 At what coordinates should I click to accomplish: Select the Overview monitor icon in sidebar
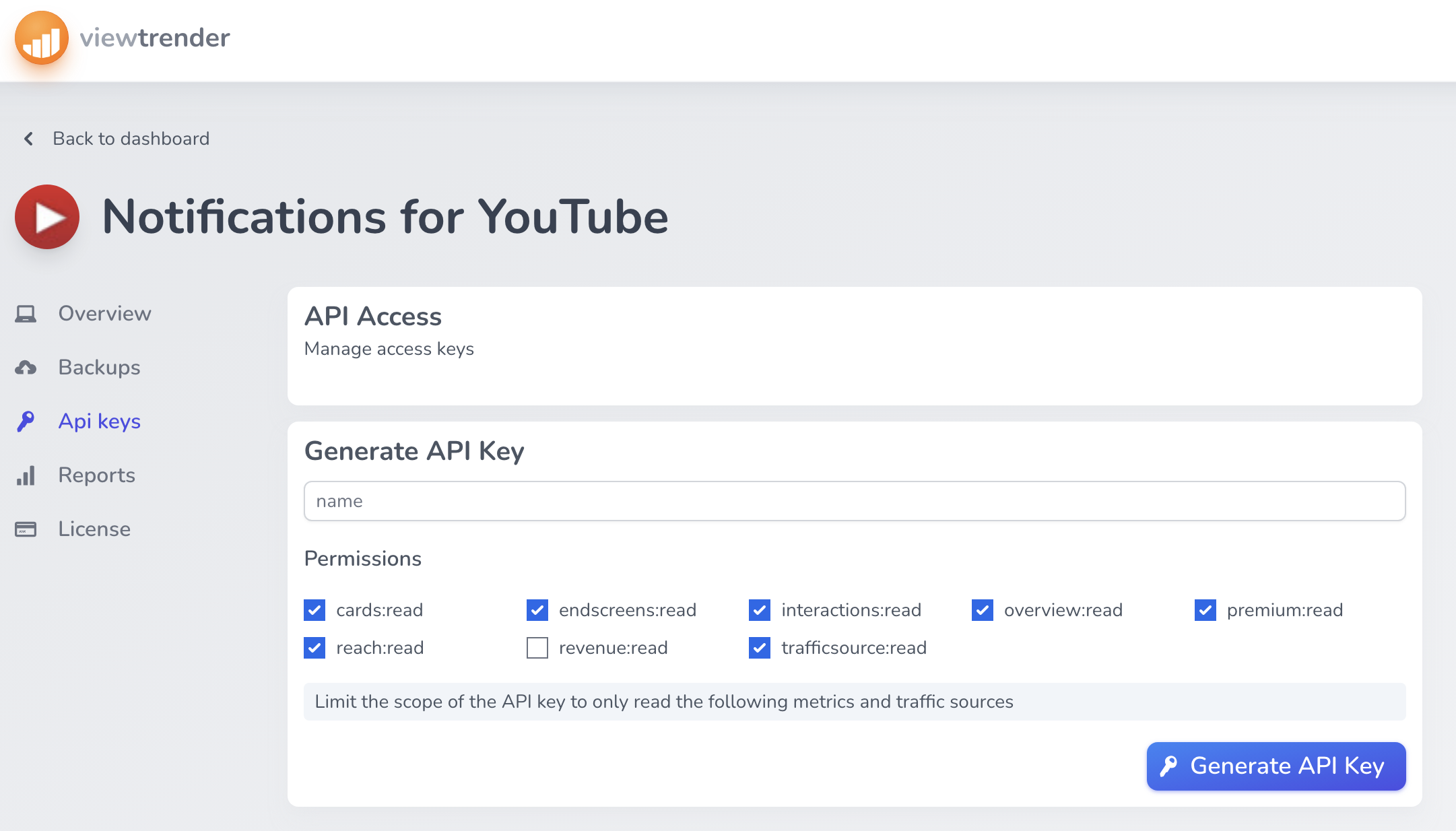26,312
